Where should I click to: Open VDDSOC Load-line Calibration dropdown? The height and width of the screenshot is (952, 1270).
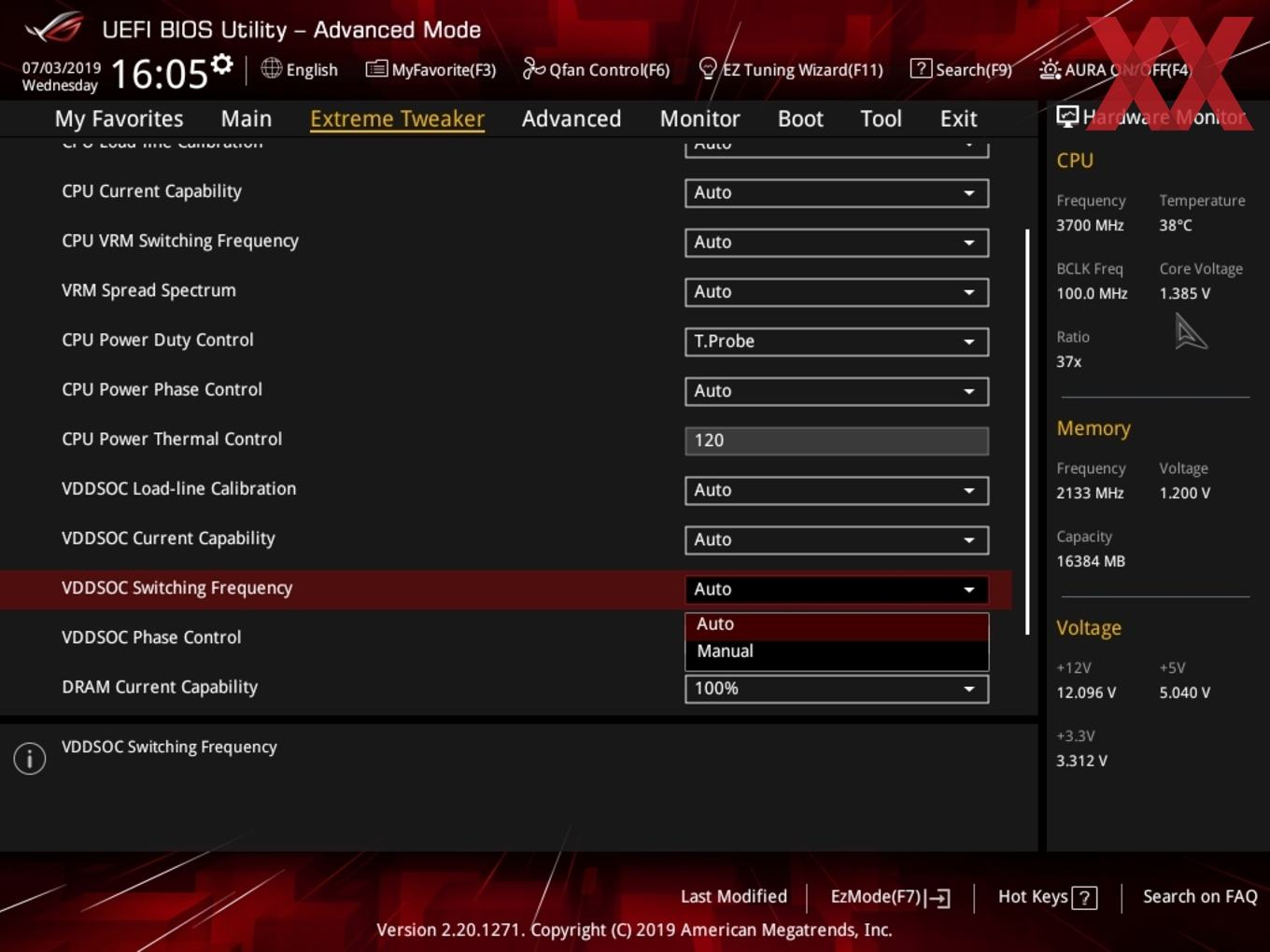(837, 490)
